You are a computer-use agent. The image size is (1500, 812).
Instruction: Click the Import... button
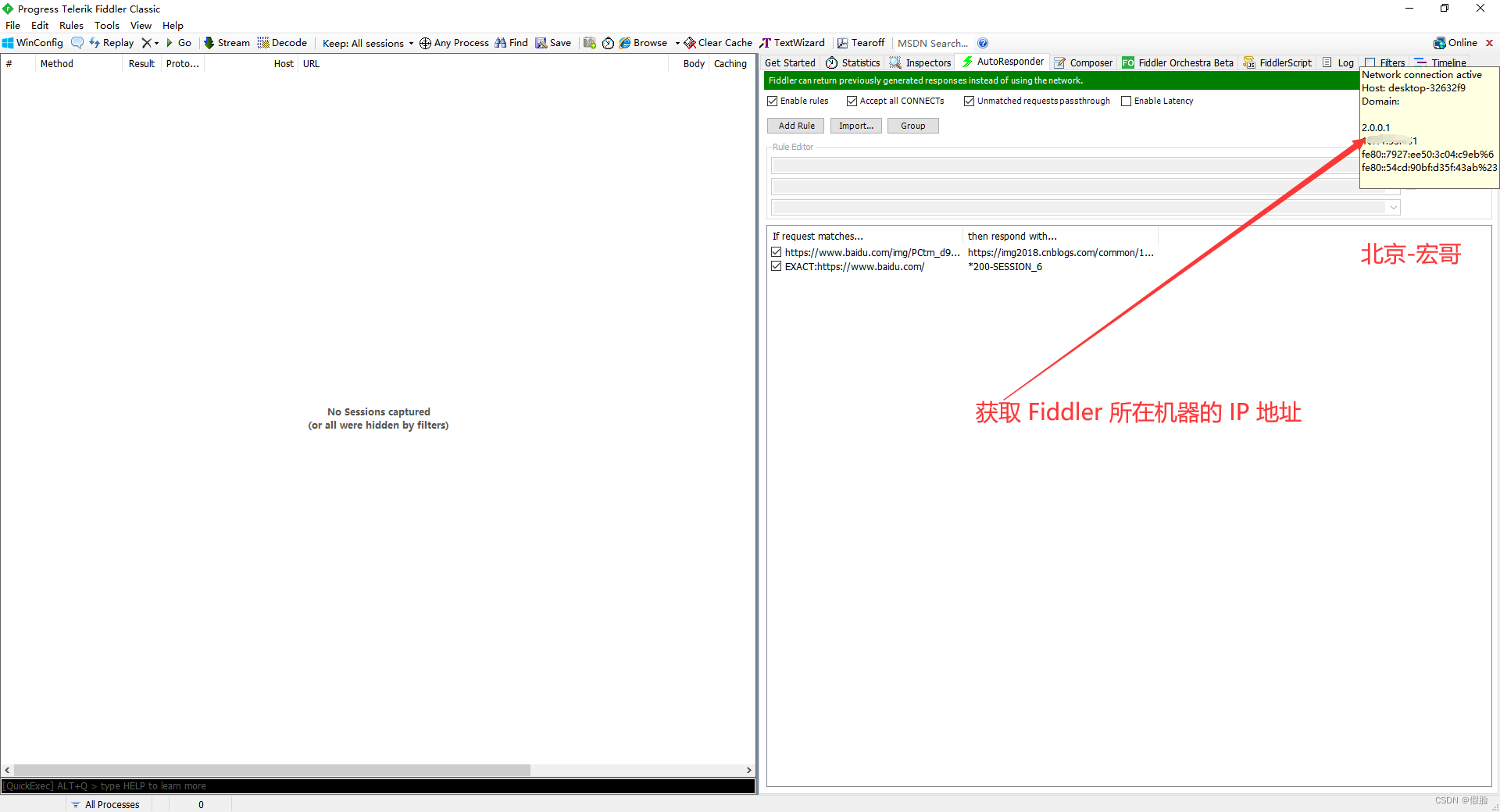[x=856, y=126]
